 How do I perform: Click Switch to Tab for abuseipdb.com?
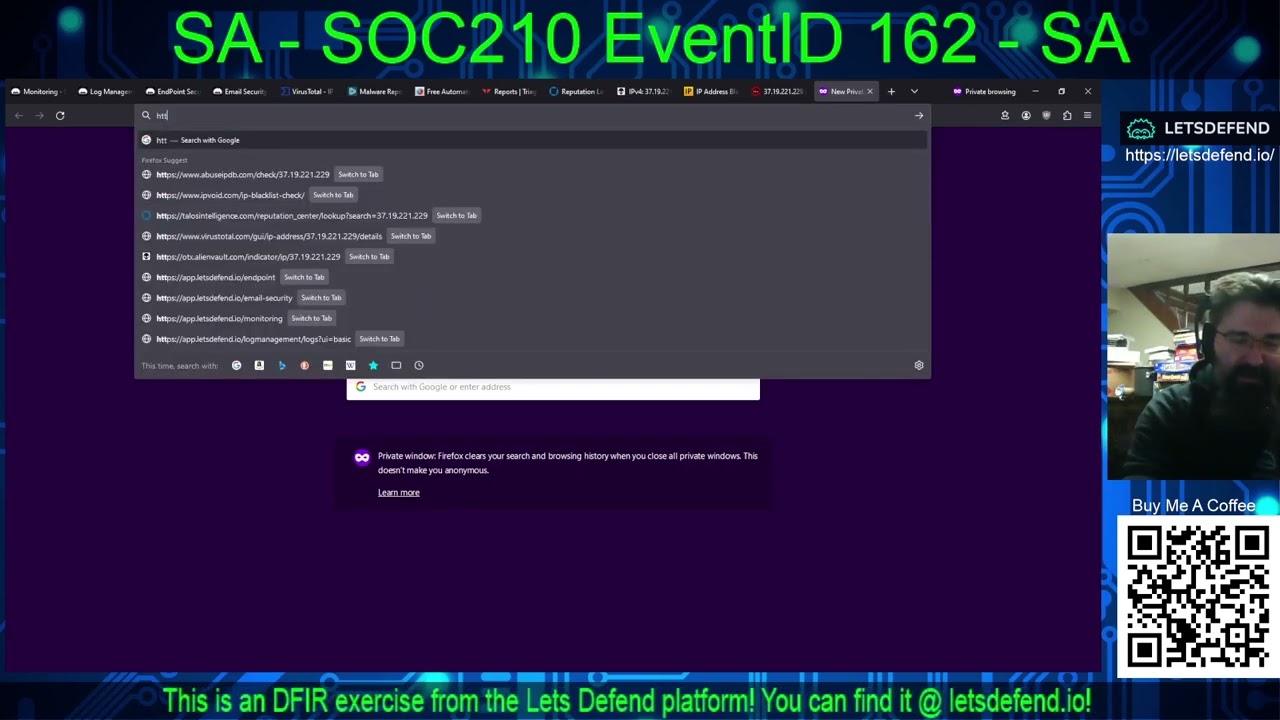point(358,174)
